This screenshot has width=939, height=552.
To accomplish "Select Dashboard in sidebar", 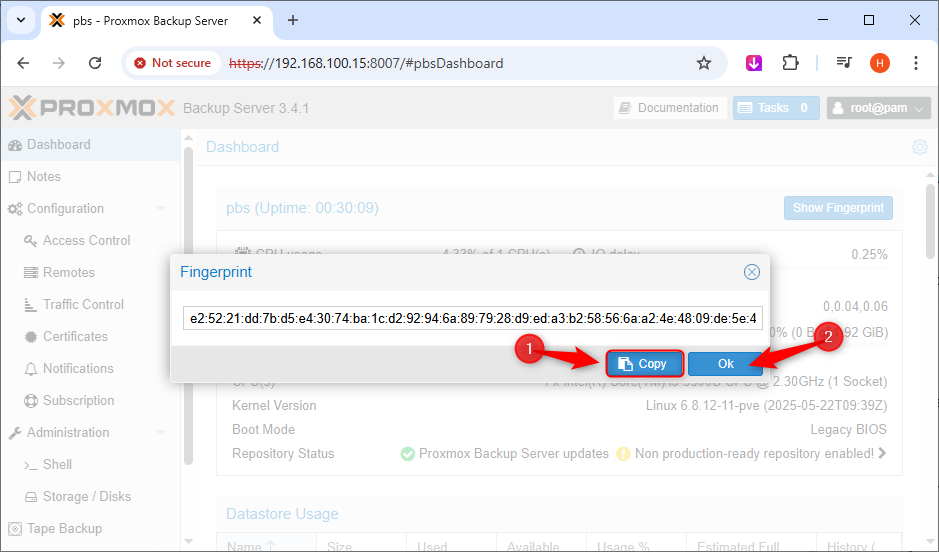I will [x=90, y=144].
